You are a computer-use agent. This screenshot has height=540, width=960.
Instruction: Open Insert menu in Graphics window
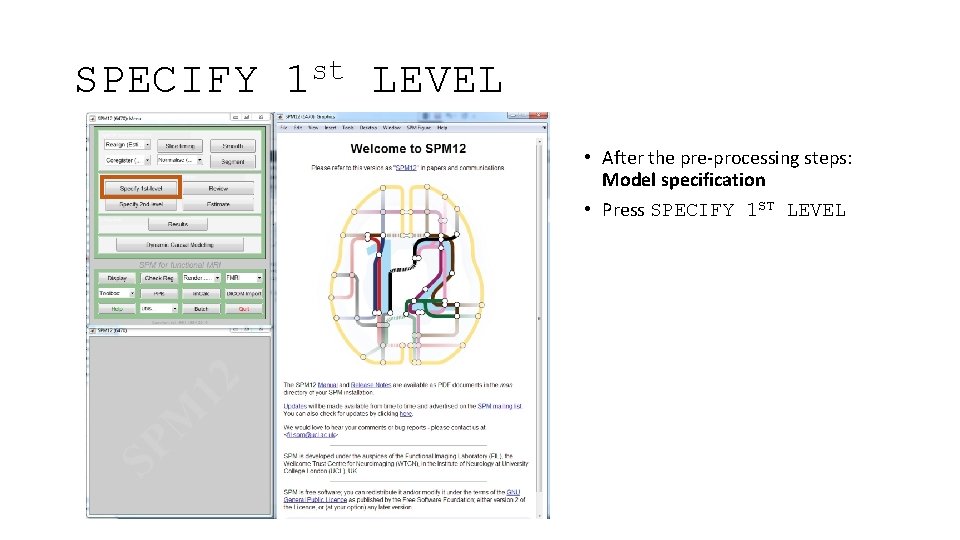point(331,128)
